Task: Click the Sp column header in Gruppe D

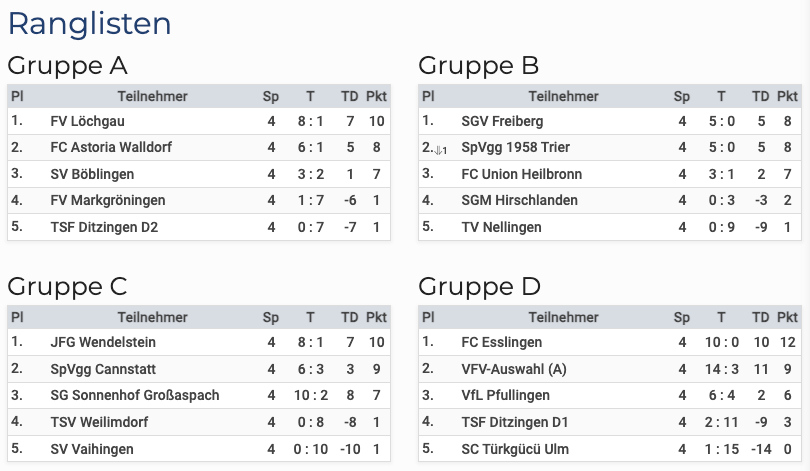Action: coord(682,318)
